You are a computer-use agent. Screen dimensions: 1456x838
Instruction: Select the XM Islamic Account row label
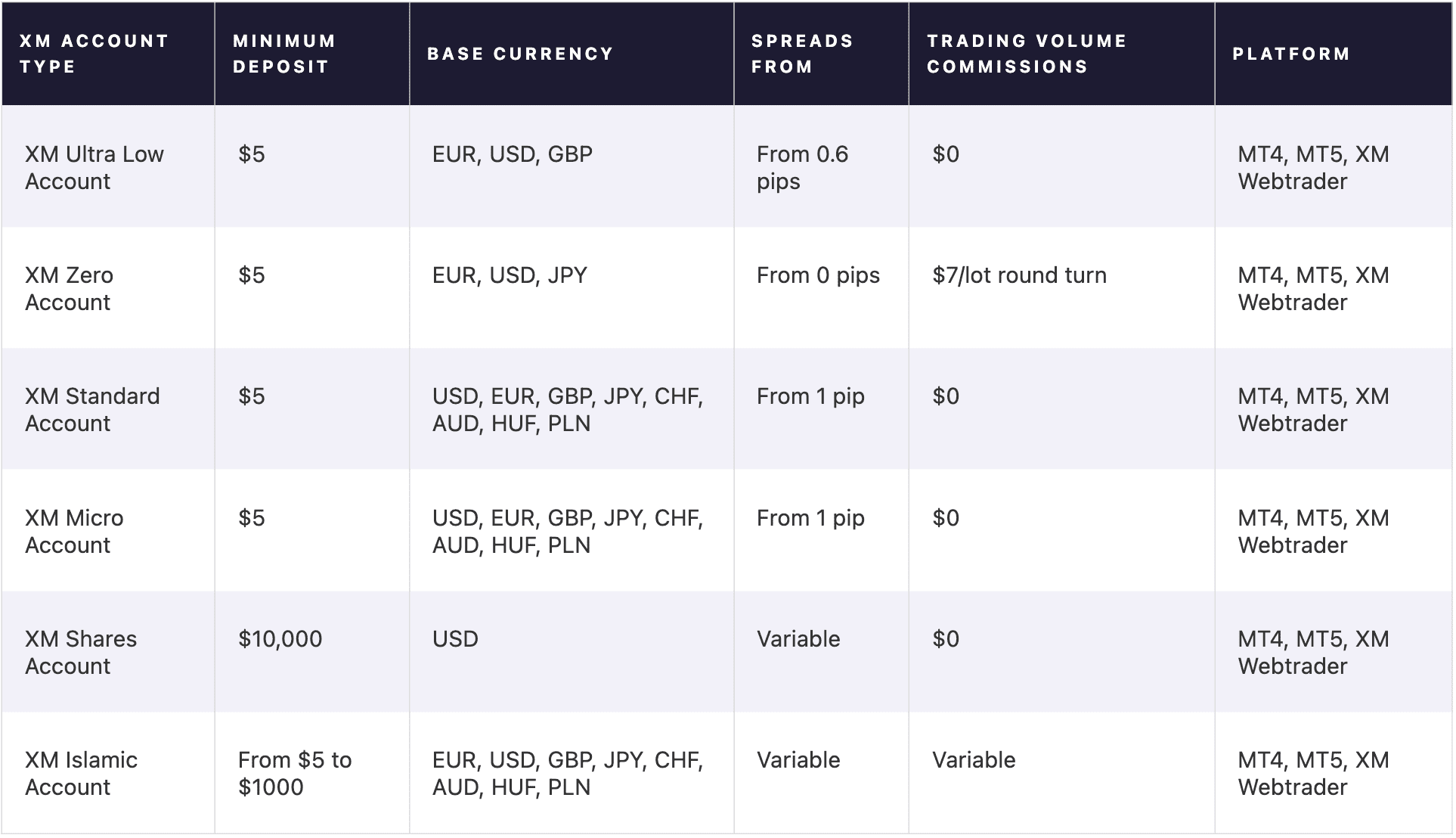[81, 774]
